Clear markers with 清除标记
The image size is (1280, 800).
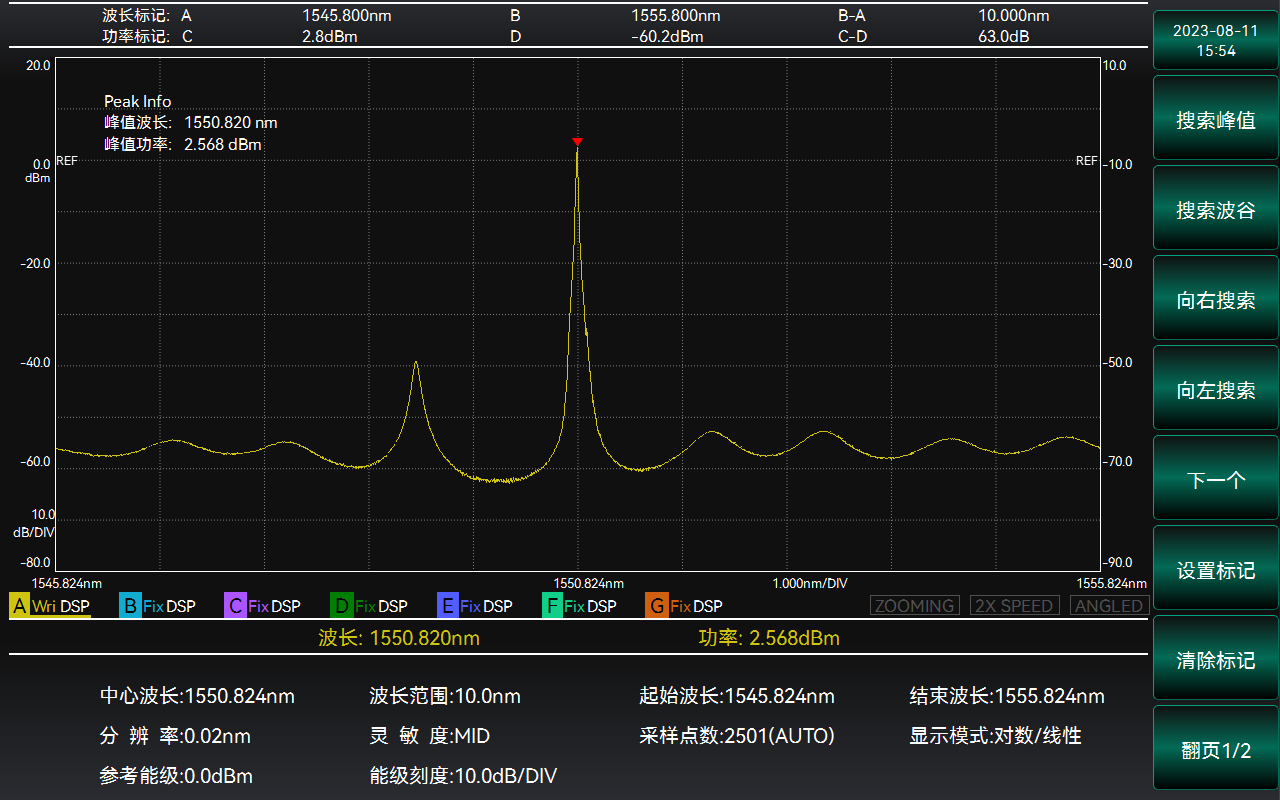(1215, 661)
